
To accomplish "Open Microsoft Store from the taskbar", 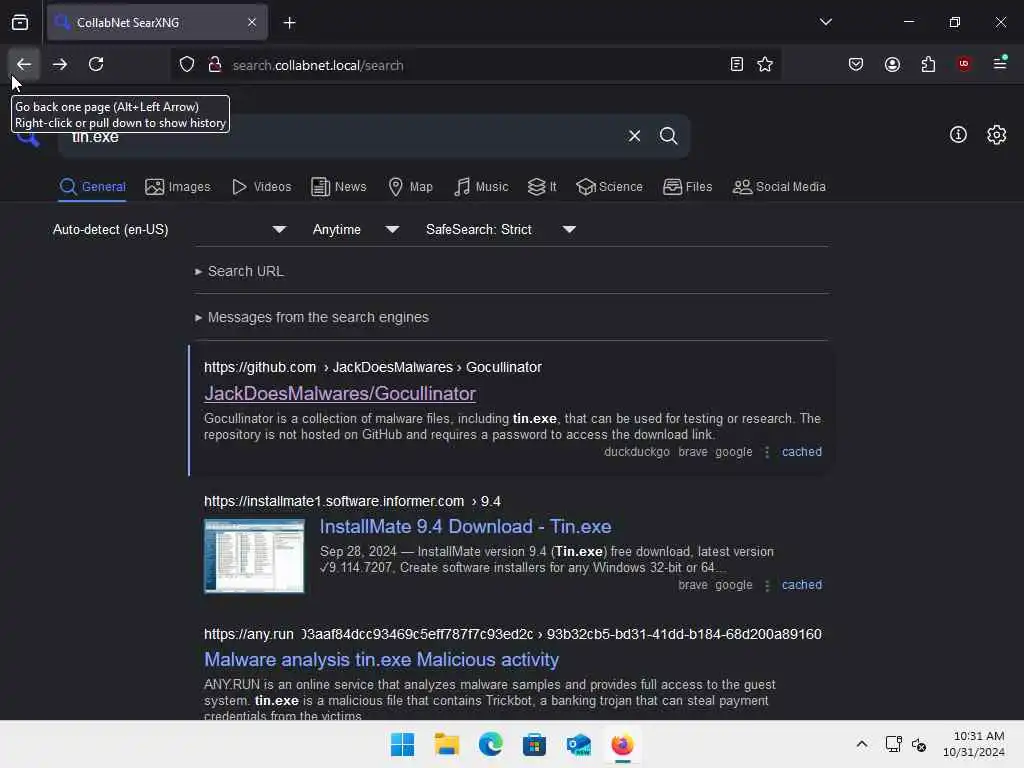I will point(534,744).
